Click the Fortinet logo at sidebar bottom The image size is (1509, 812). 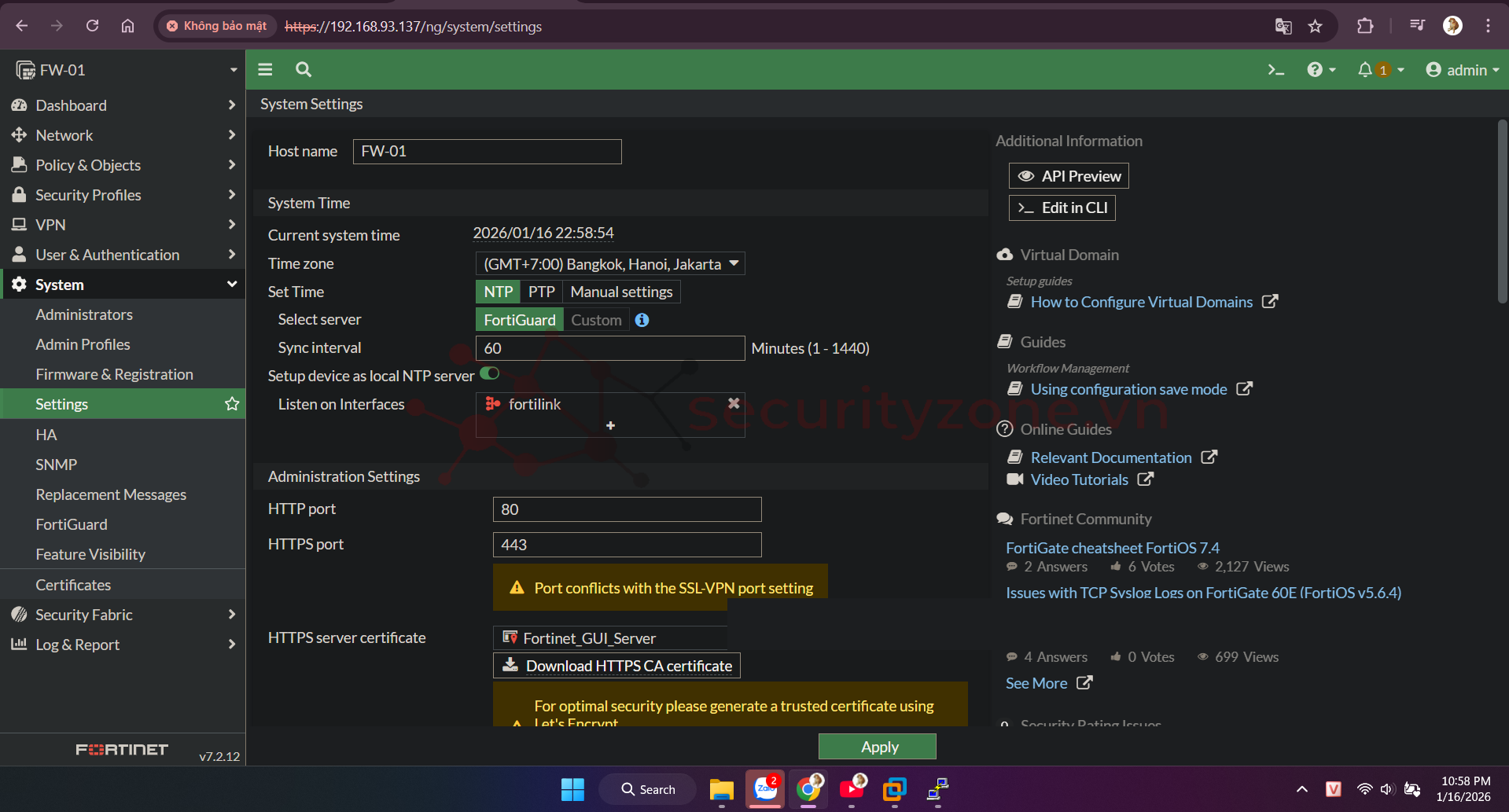(122, 749)
